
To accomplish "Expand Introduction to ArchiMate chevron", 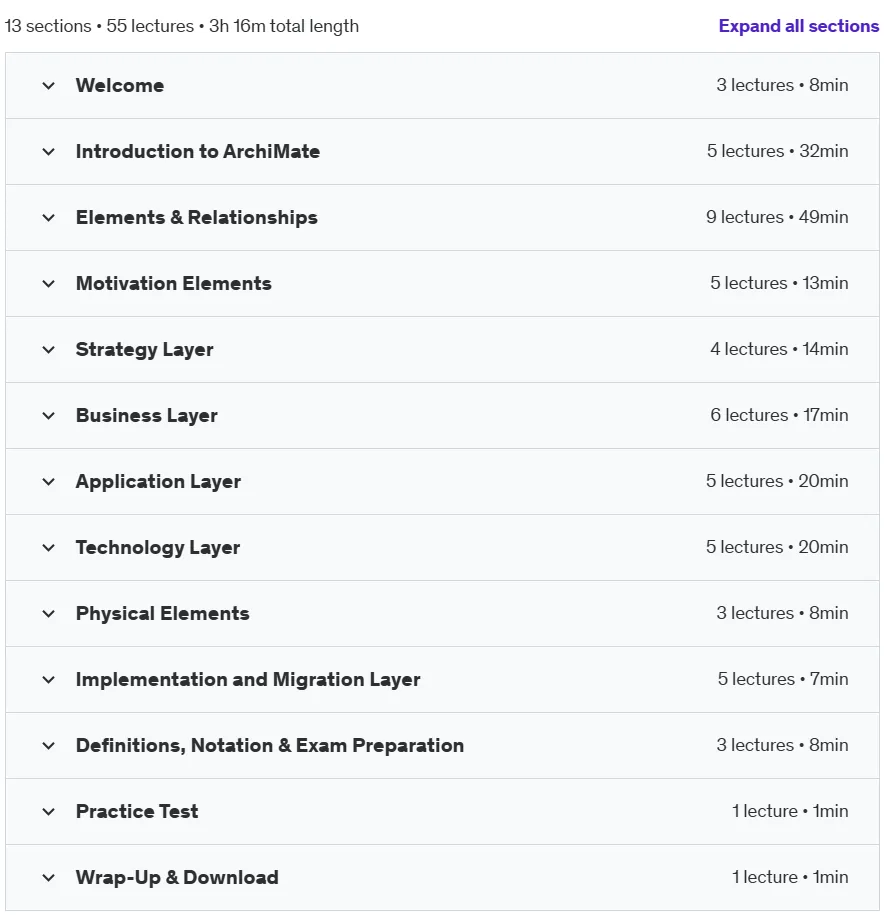I will tap(49, 152).
